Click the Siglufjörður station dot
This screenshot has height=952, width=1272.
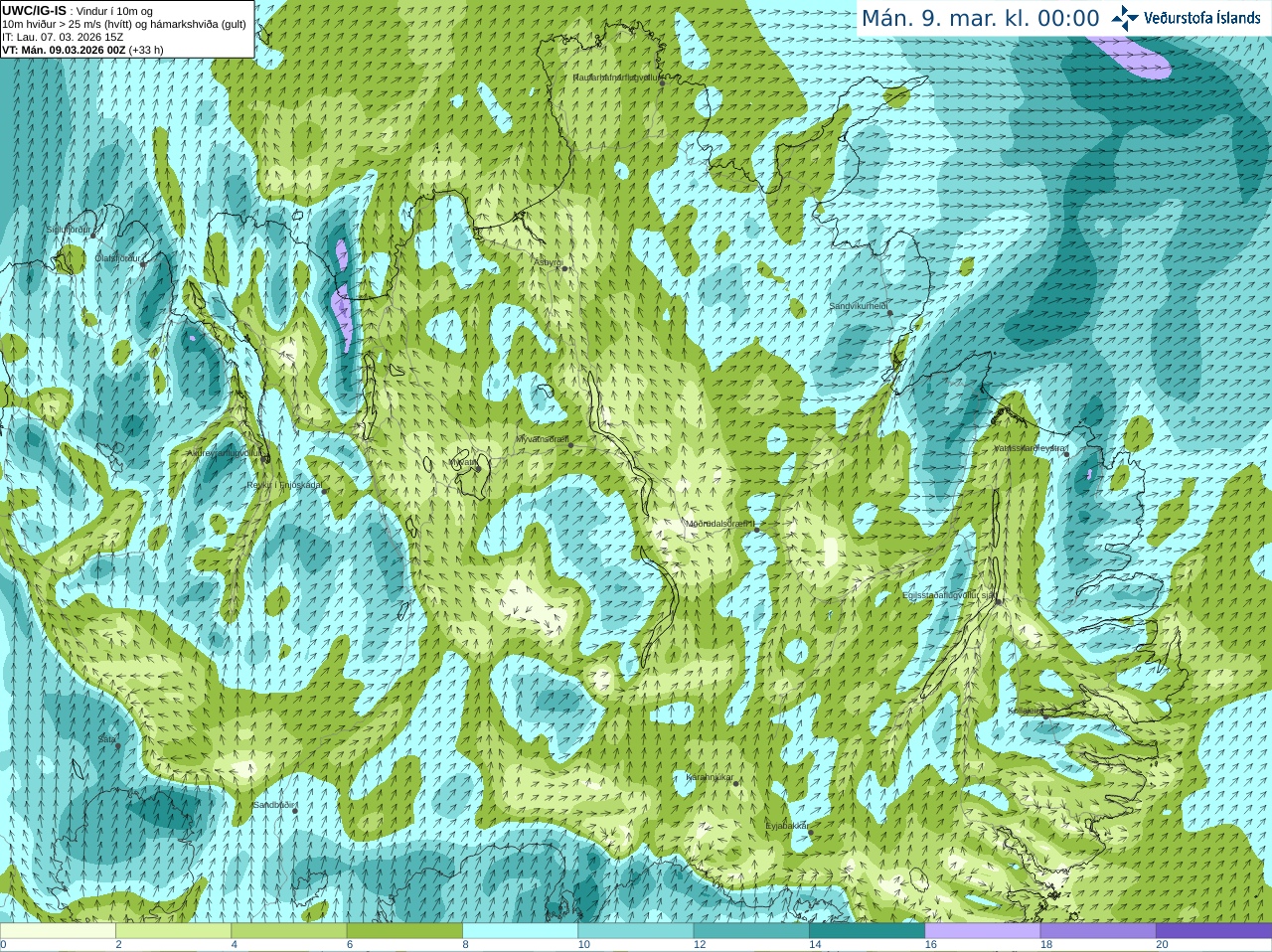click(x=93, y=235)
